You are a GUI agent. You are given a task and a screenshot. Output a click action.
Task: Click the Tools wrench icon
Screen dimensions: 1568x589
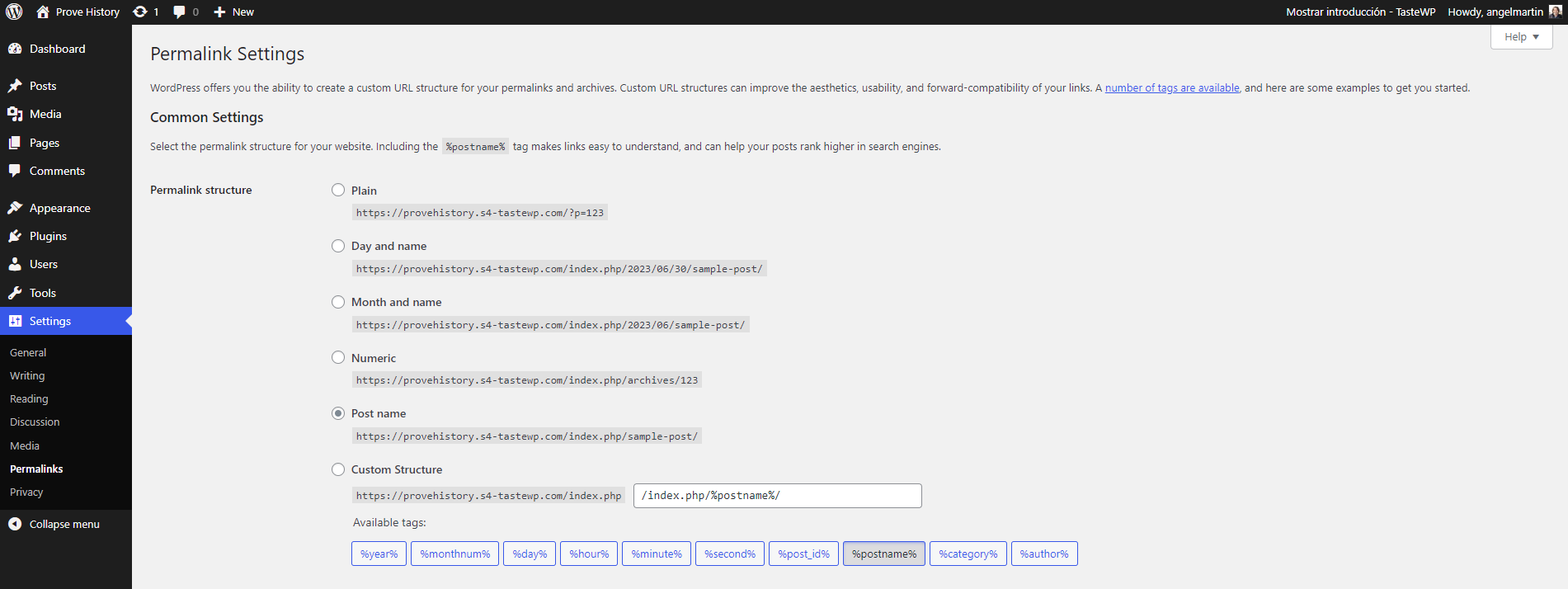pos(15,293)
